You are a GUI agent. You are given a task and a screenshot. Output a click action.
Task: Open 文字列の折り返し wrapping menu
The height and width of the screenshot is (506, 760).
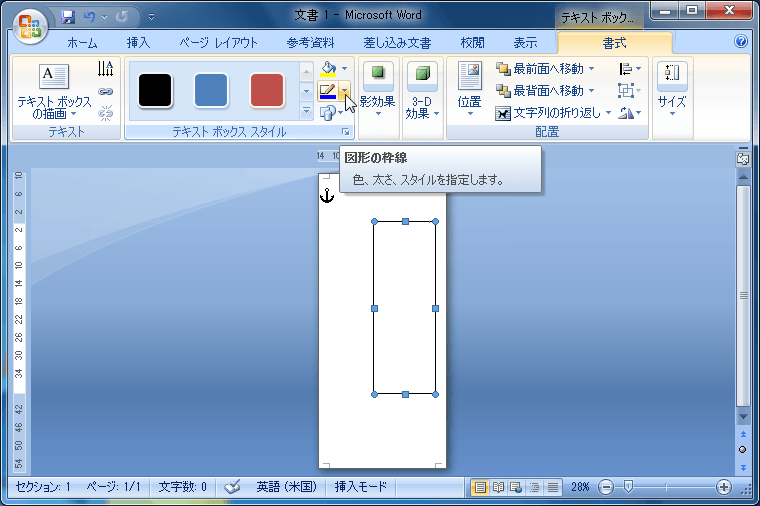(553, 113)
